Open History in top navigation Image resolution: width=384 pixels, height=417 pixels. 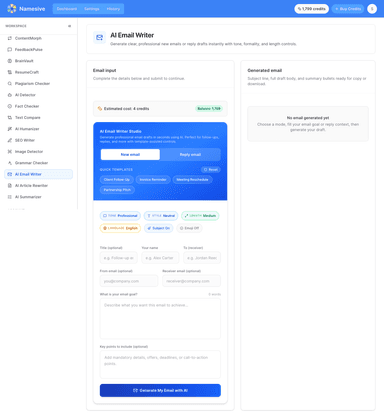113,9
